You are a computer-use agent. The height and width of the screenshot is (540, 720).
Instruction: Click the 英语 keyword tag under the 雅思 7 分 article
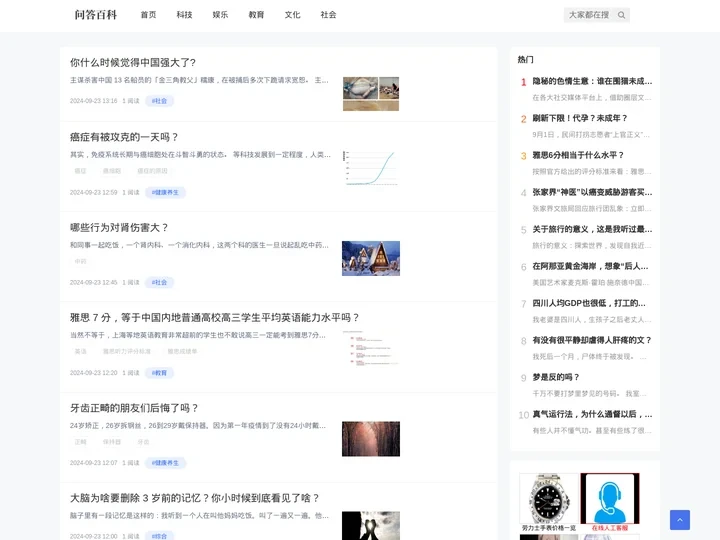coord(80,351)
